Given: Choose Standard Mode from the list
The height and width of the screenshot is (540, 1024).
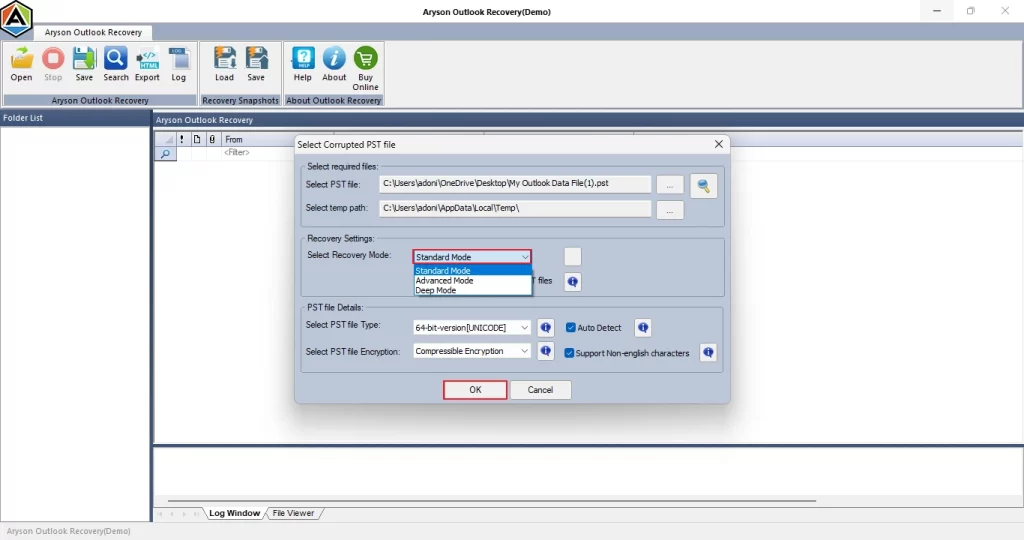Looking at the screenshot, I should click(473, 270).
